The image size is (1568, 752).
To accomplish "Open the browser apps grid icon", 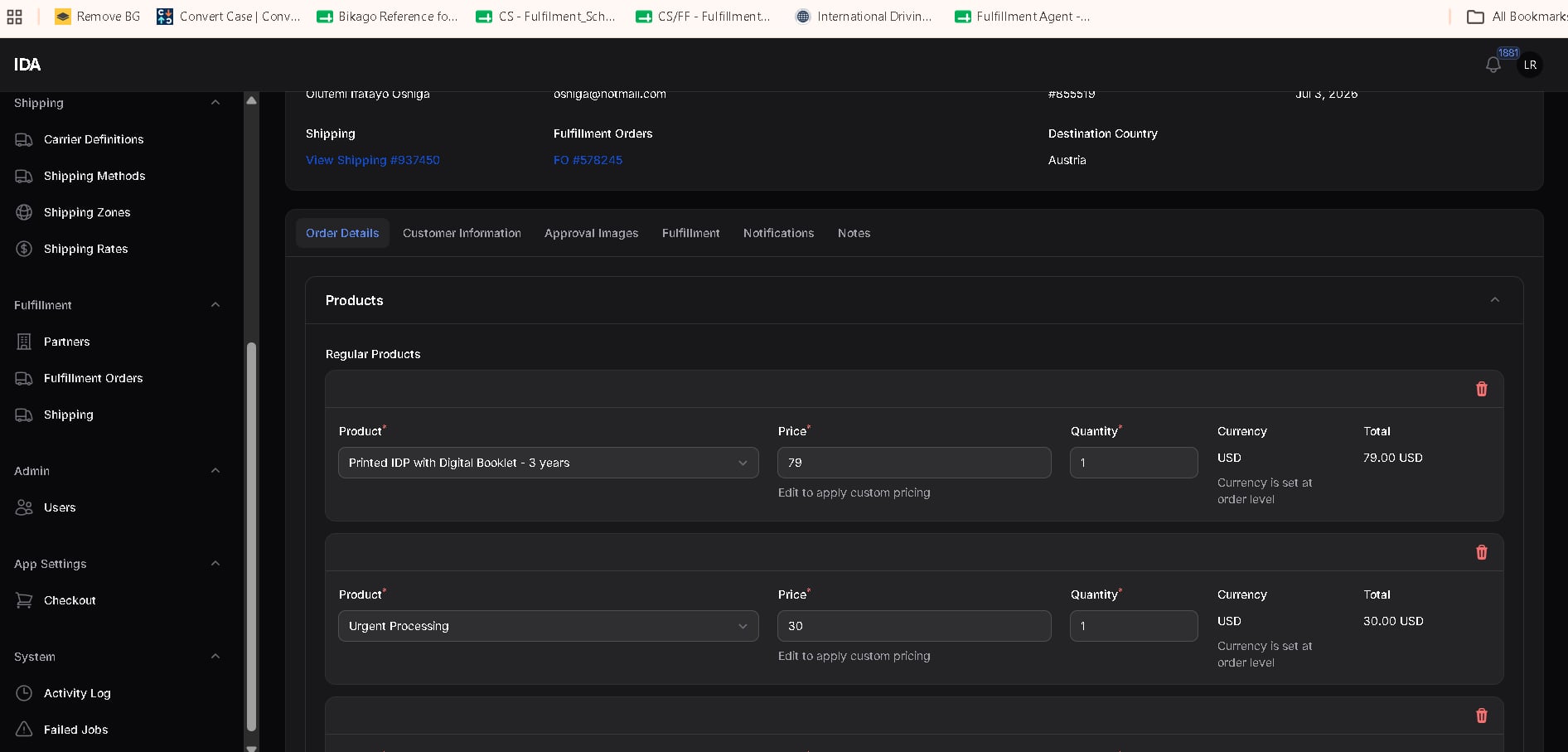I will pos(14,17).
